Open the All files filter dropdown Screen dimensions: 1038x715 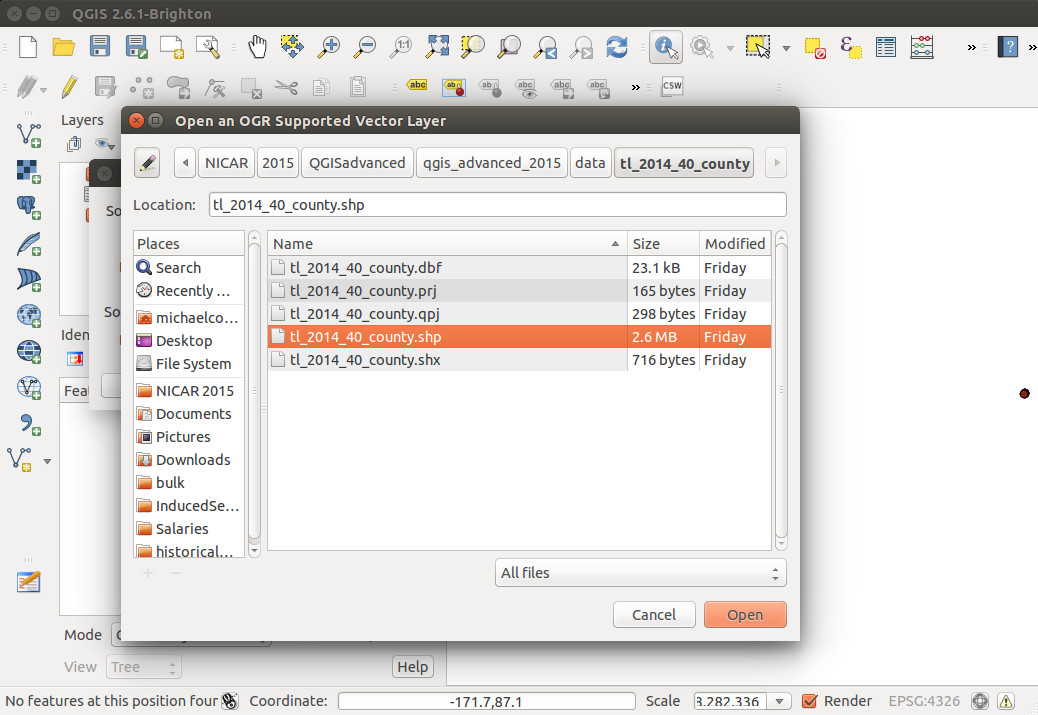(x=640, y=573)
